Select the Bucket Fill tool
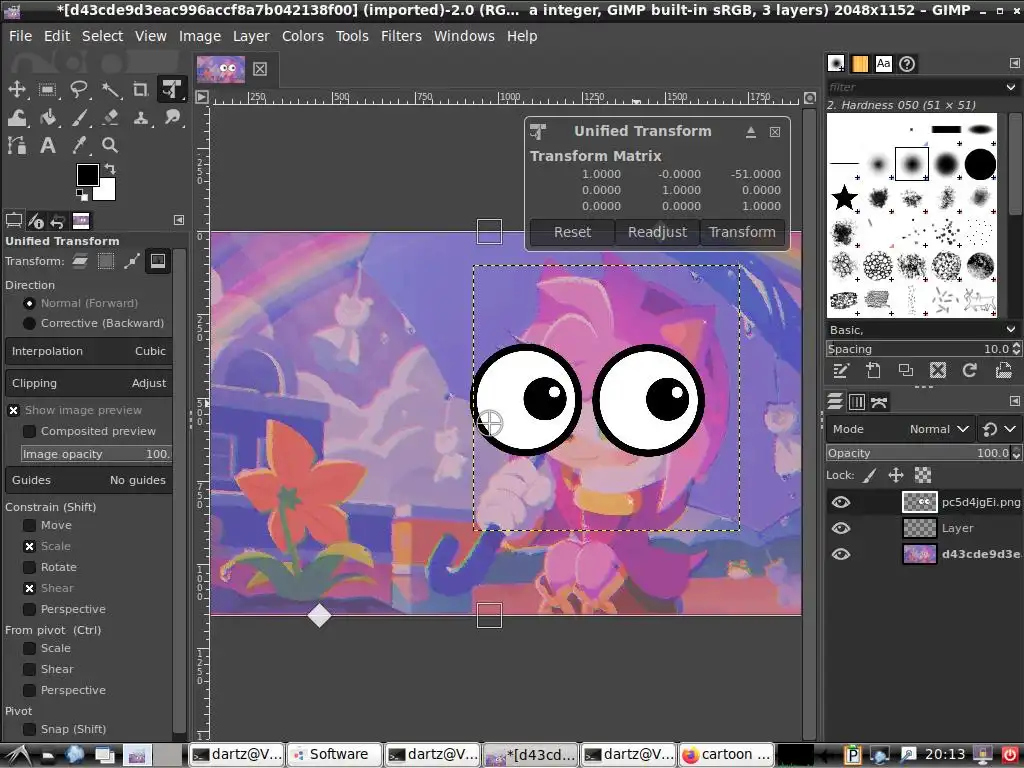The height and width of the screenshot is (768, 1024). tap(47, 118)
